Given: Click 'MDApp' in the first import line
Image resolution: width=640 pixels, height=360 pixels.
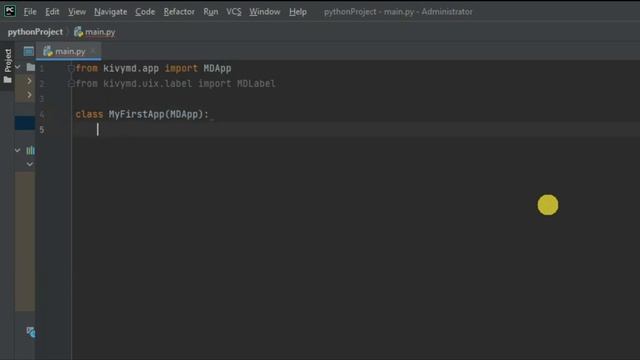Looking at the screenshot, I should 218,68.
